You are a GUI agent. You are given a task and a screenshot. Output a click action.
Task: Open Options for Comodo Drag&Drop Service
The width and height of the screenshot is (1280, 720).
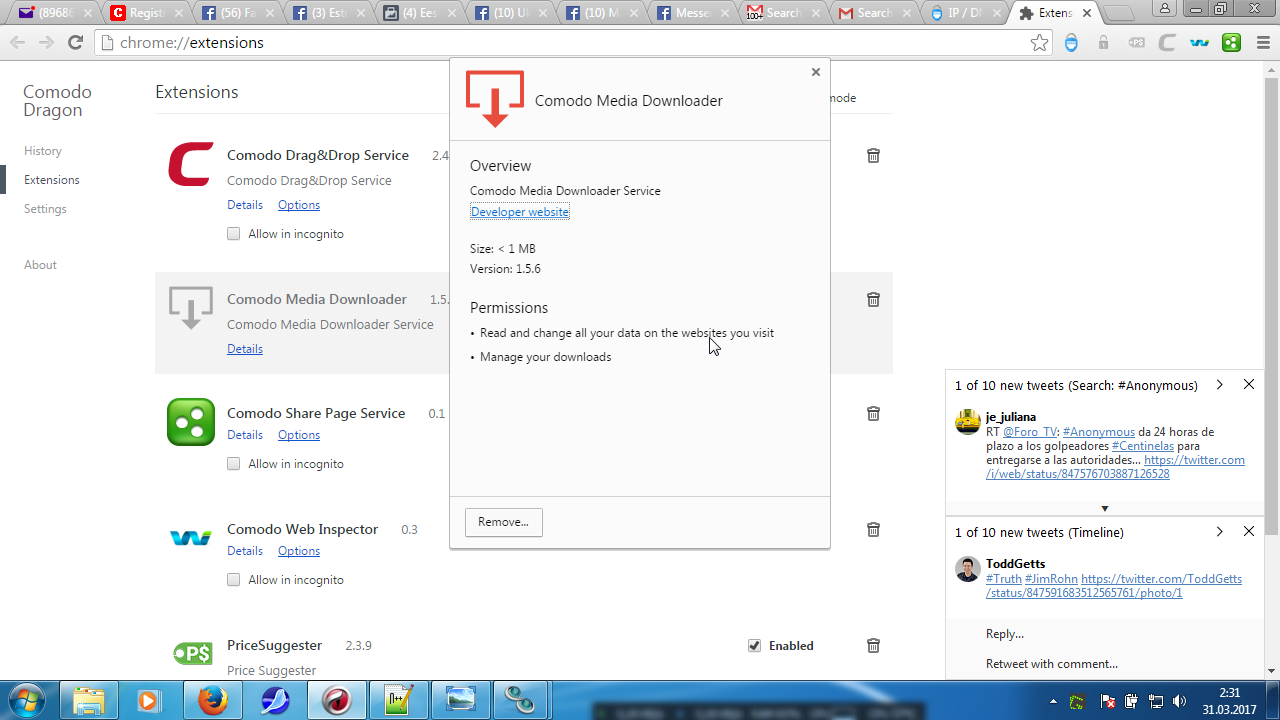(x=299, y=205)
